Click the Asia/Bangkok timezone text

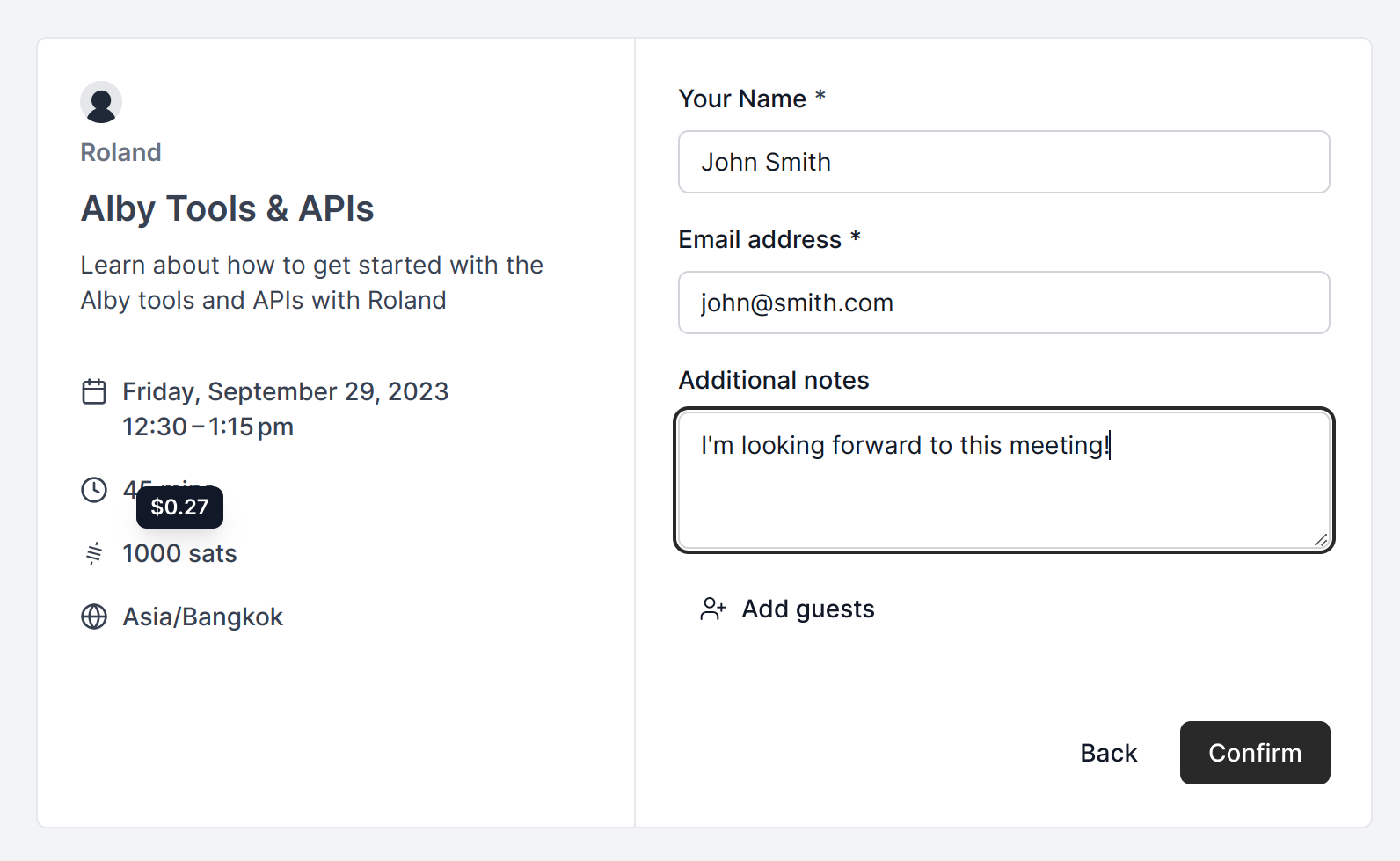pyautogui.click(x=202, y=617)
